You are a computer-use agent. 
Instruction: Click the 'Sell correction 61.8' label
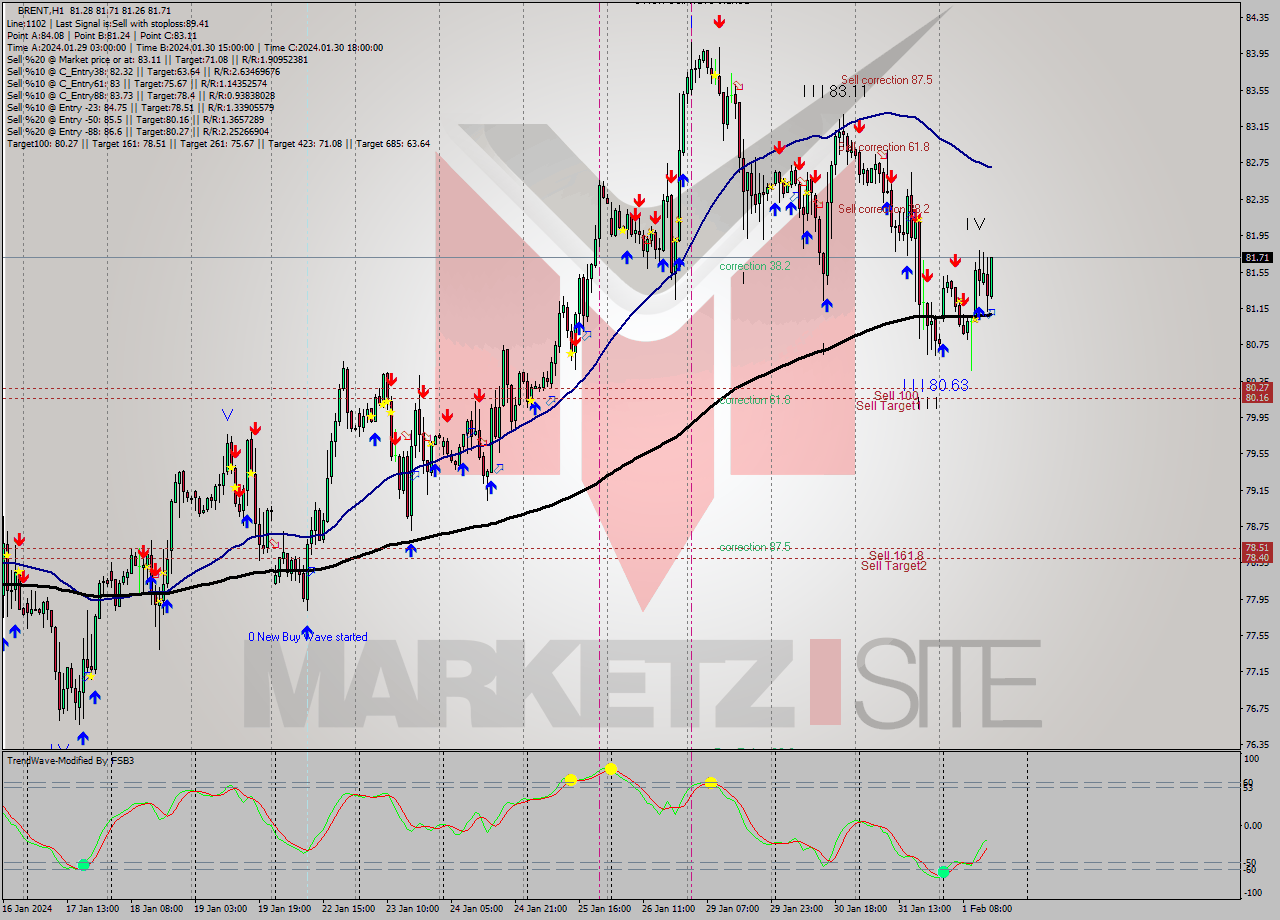click(x=884, y=147)
